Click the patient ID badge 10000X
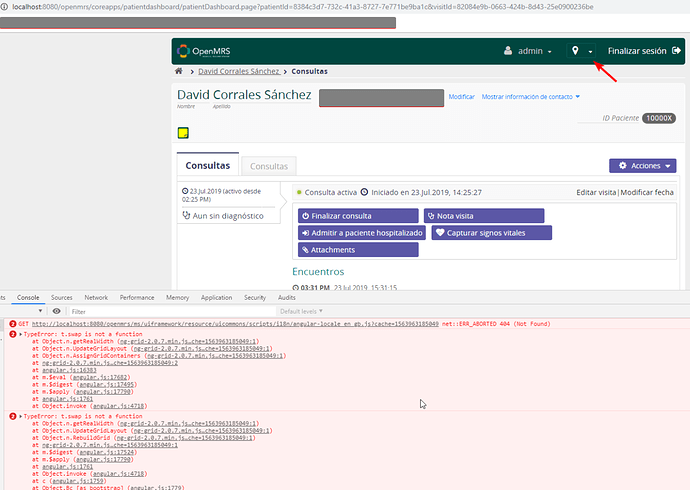 [x=659, y=118]
